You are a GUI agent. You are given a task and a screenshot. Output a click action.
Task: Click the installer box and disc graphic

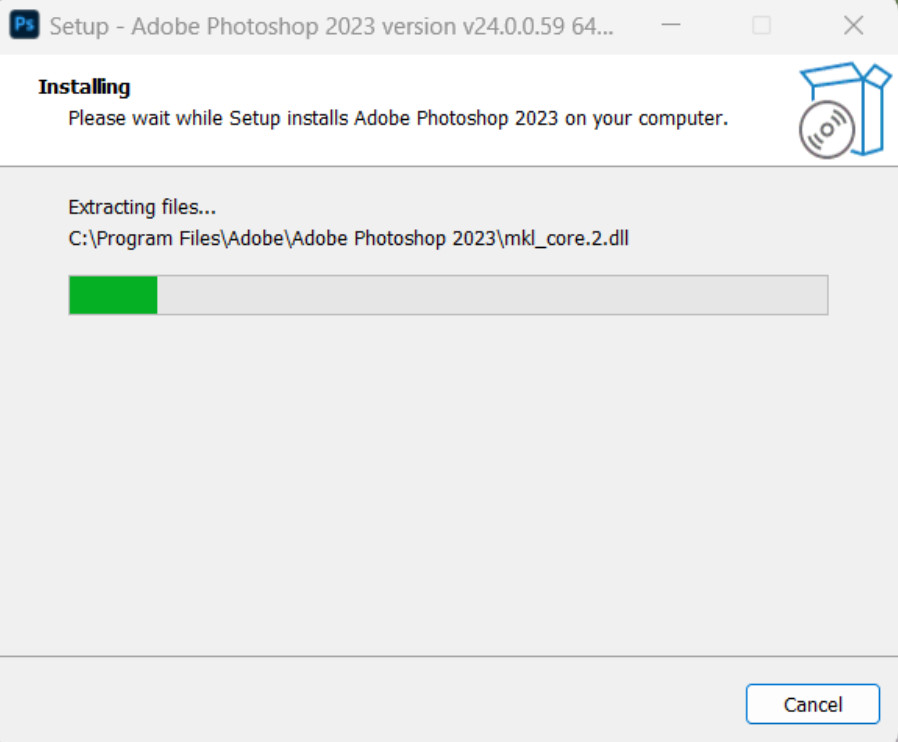[x=845, y=110]
